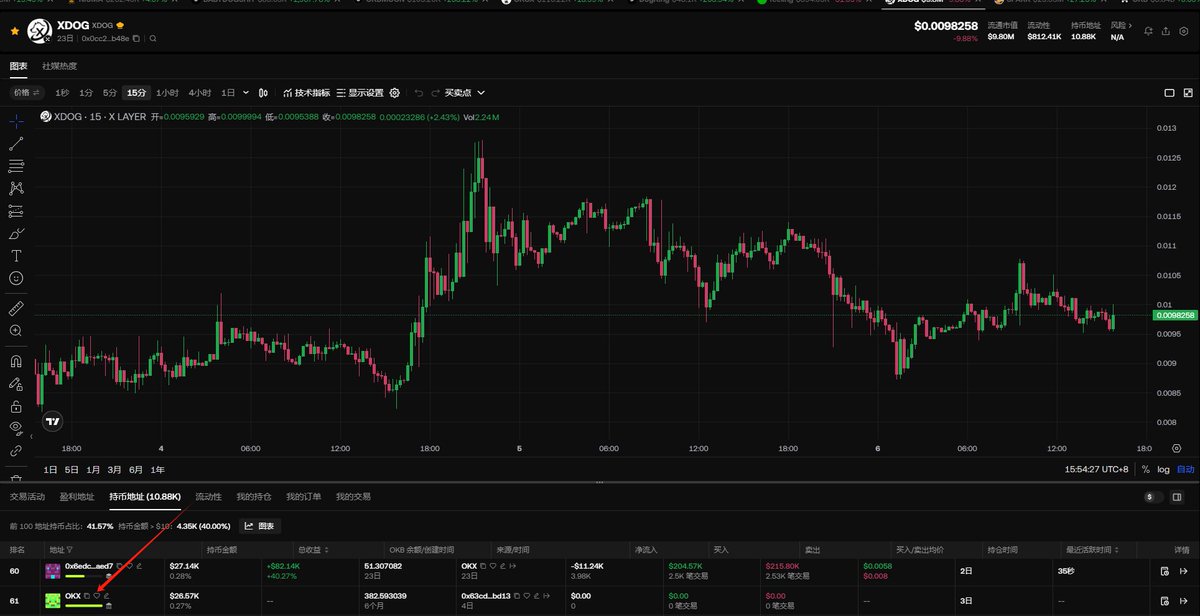Set chart range to 3月

[x=115, y=470]
